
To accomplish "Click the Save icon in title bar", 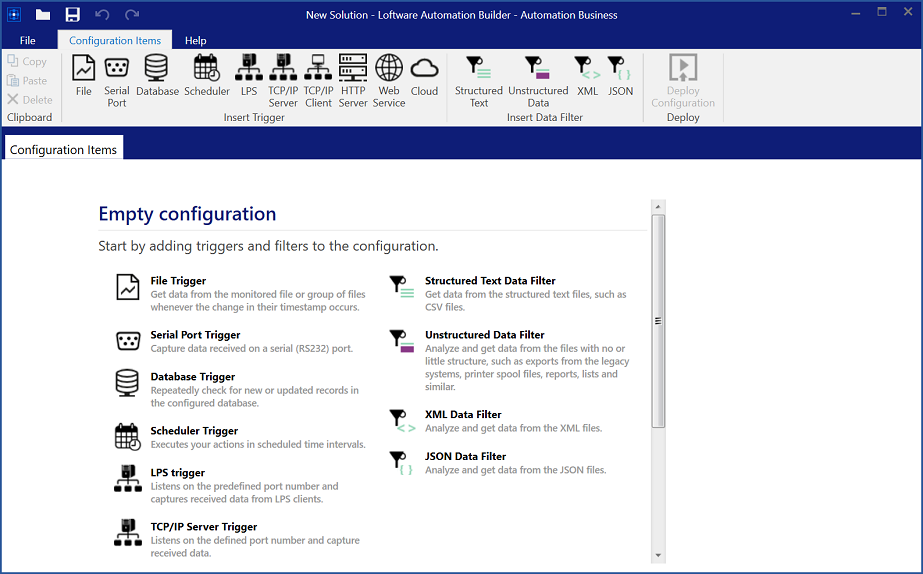I will click(73, 14).
